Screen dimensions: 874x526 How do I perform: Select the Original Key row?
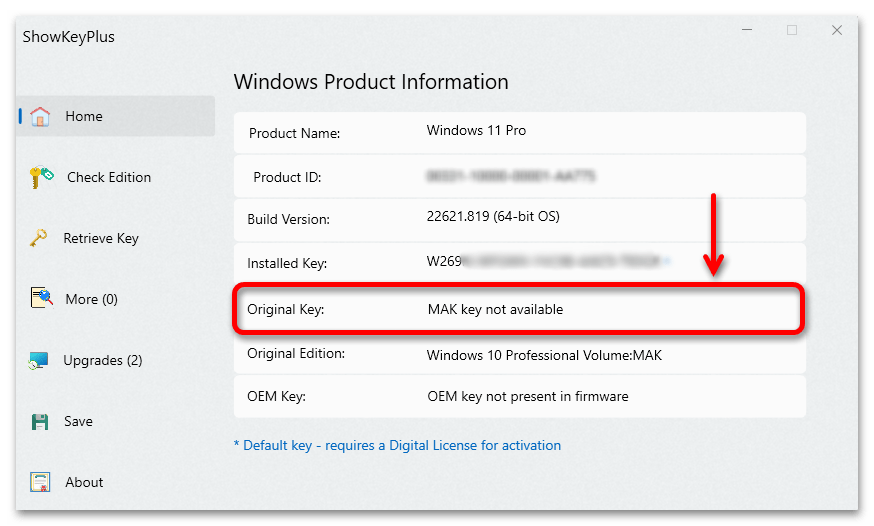coord(519,310)
